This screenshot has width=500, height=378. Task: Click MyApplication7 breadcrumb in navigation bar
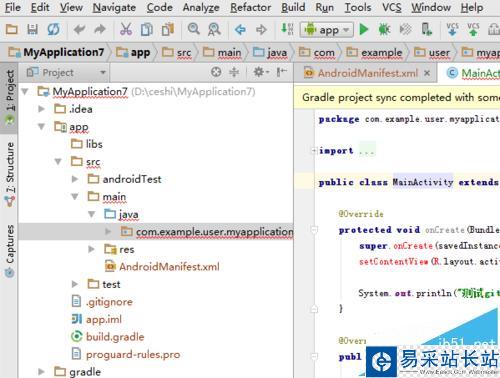[56, 52]
